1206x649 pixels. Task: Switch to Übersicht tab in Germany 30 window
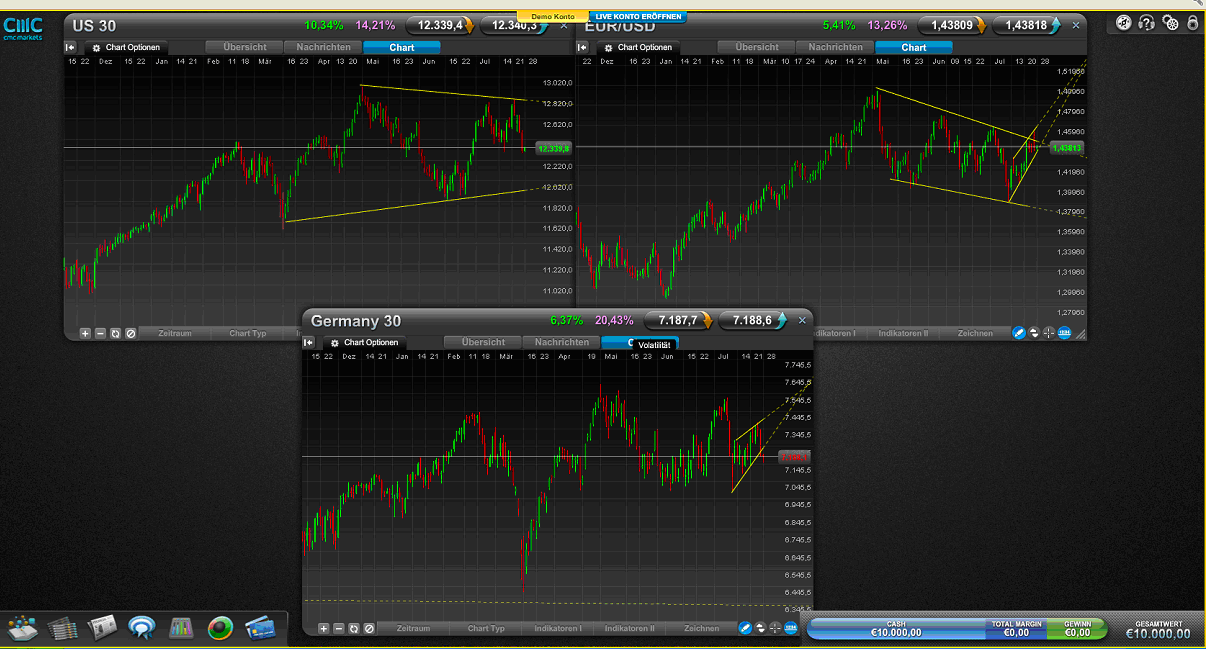[484, 342]
